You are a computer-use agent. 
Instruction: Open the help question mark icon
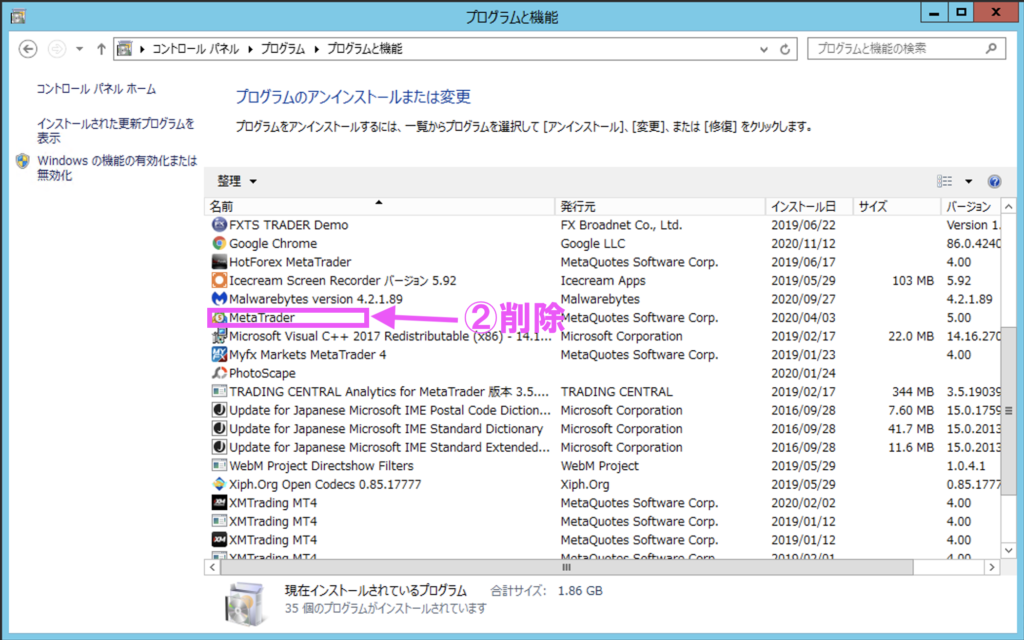pyautogui.click(x=995, y=182)
